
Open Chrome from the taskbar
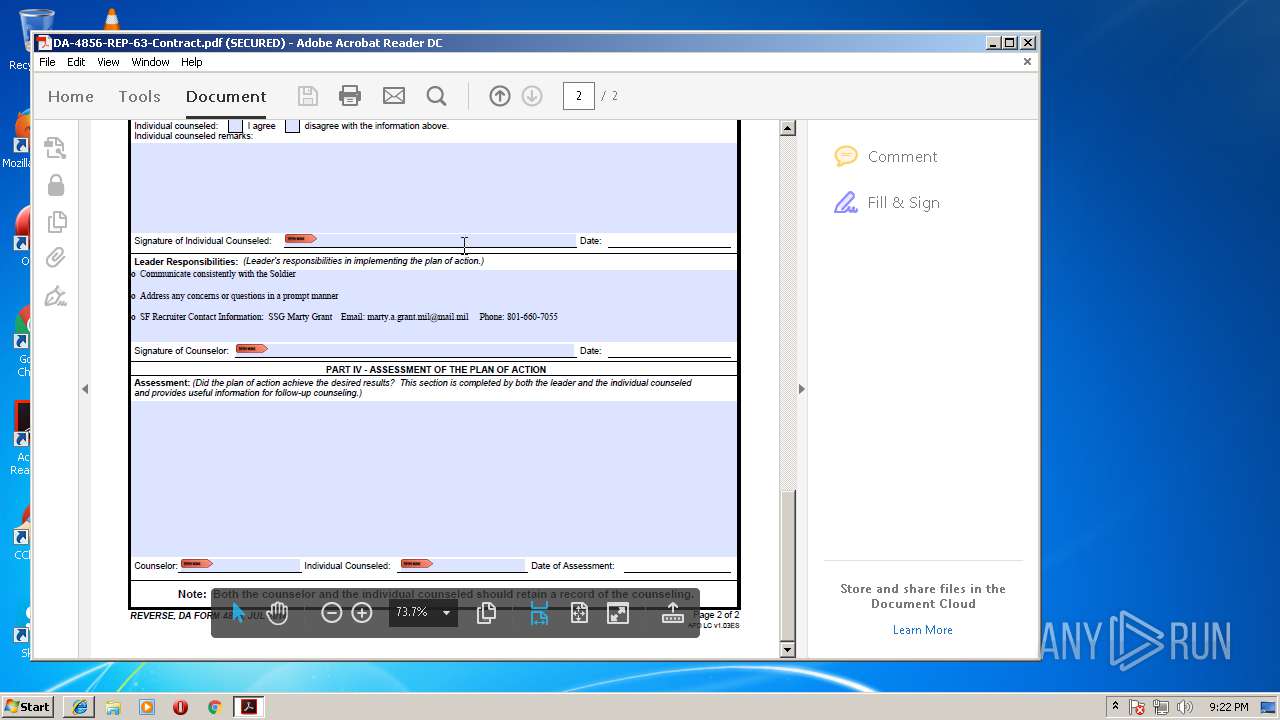pos(214,707)
